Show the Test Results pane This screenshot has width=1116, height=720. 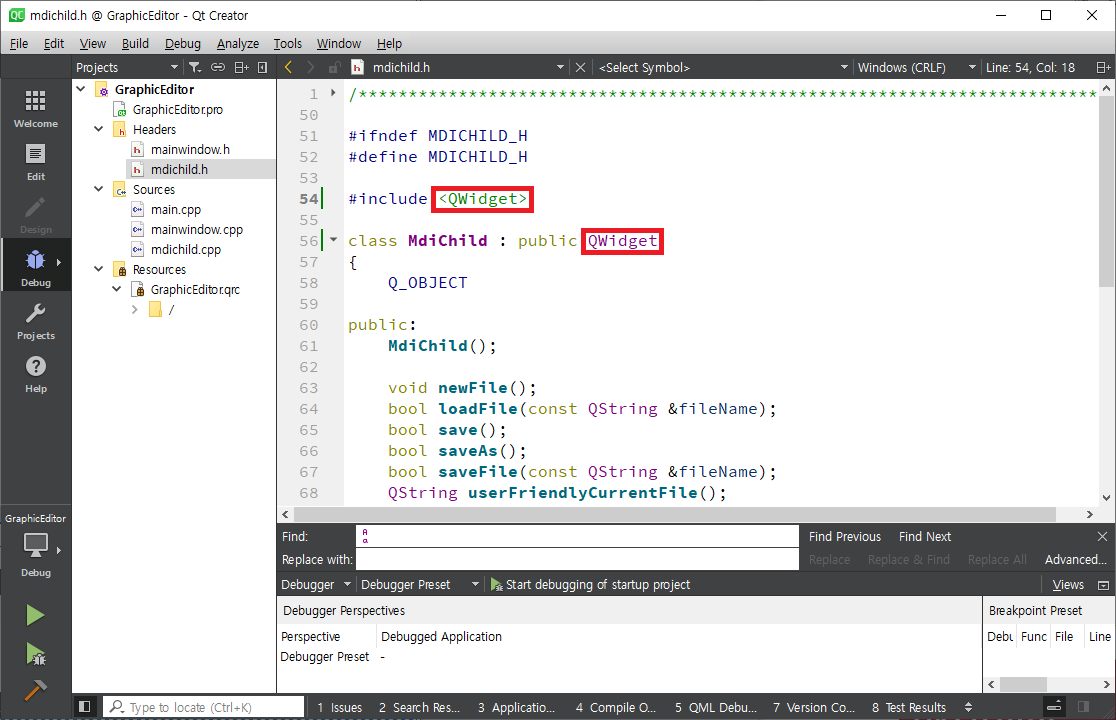[909, 707]
